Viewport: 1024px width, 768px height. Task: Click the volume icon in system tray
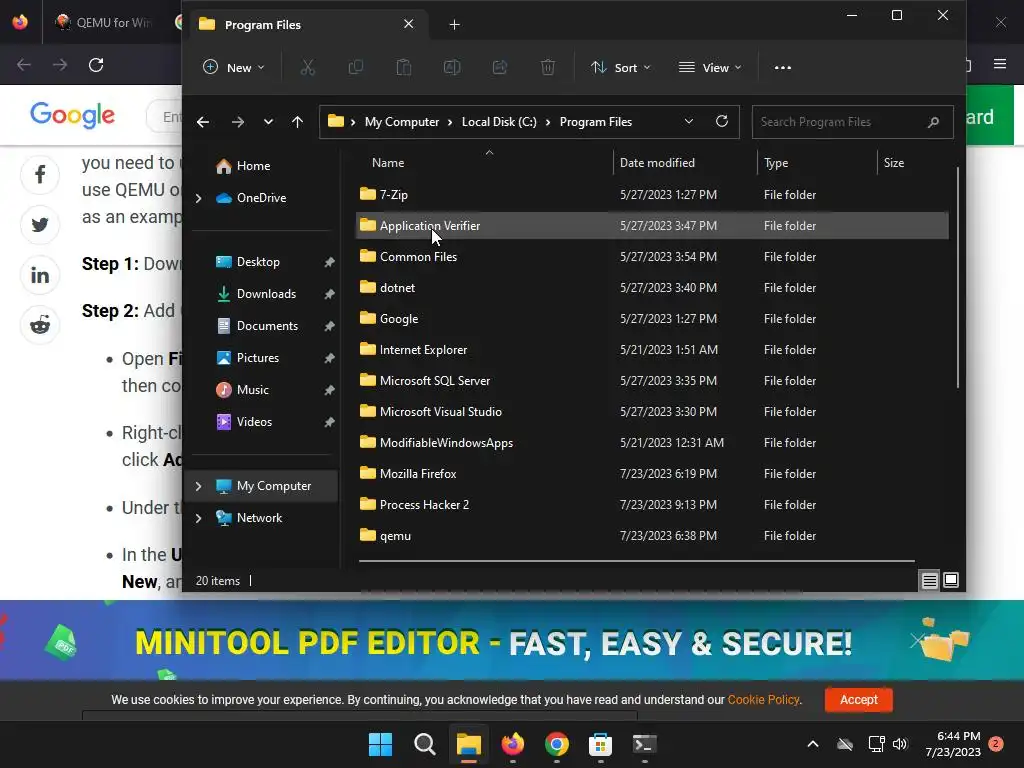pos(900,744)
